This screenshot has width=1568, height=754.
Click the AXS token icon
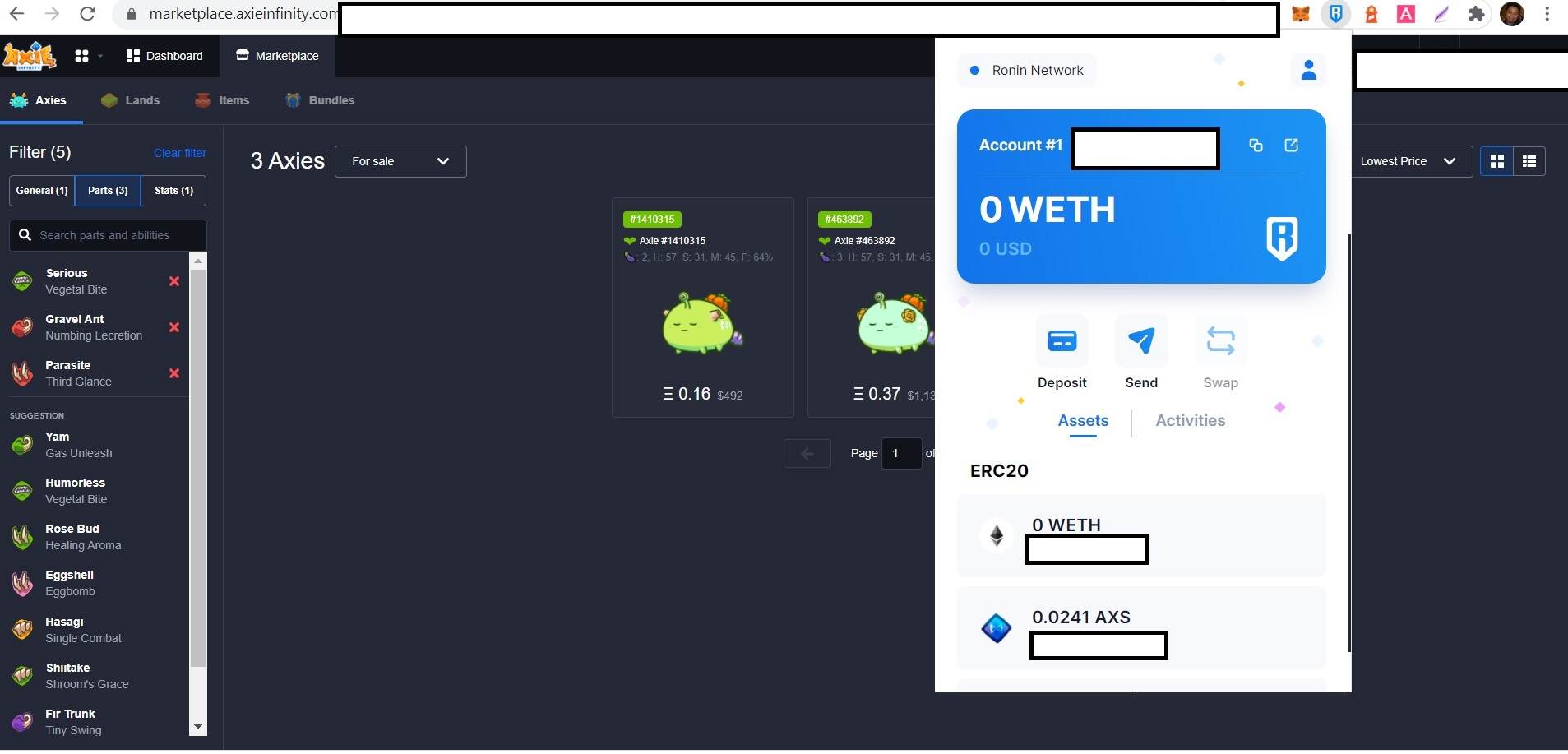[x=997, y=629]
